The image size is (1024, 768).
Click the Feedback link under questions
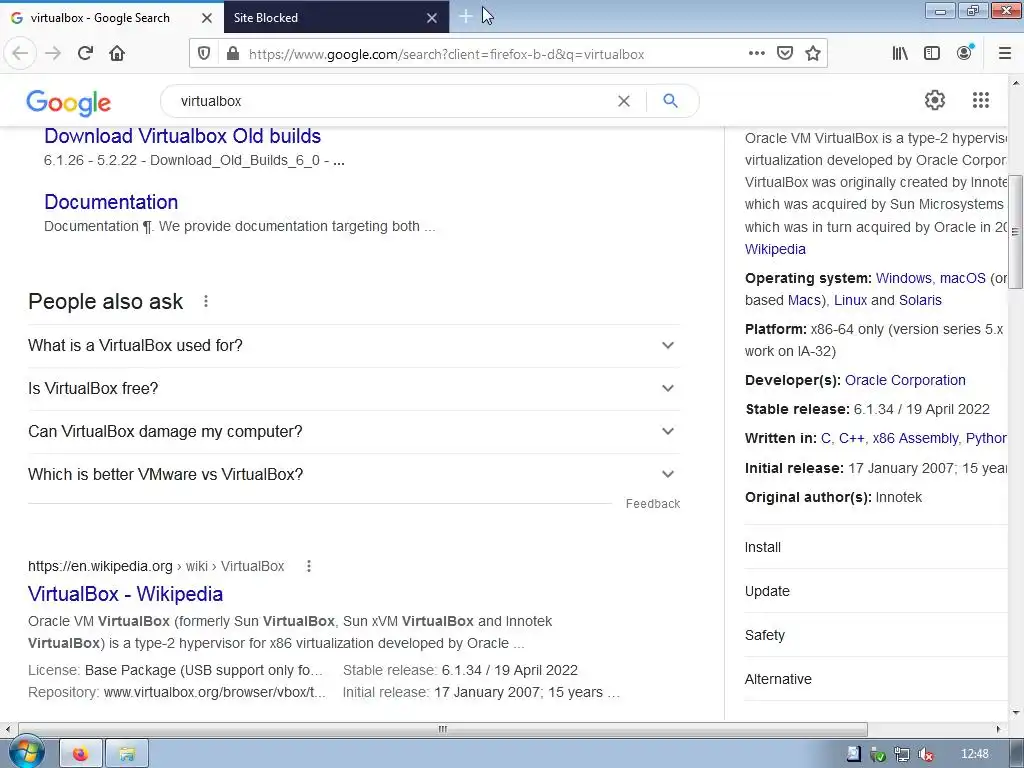coord(653,504)
